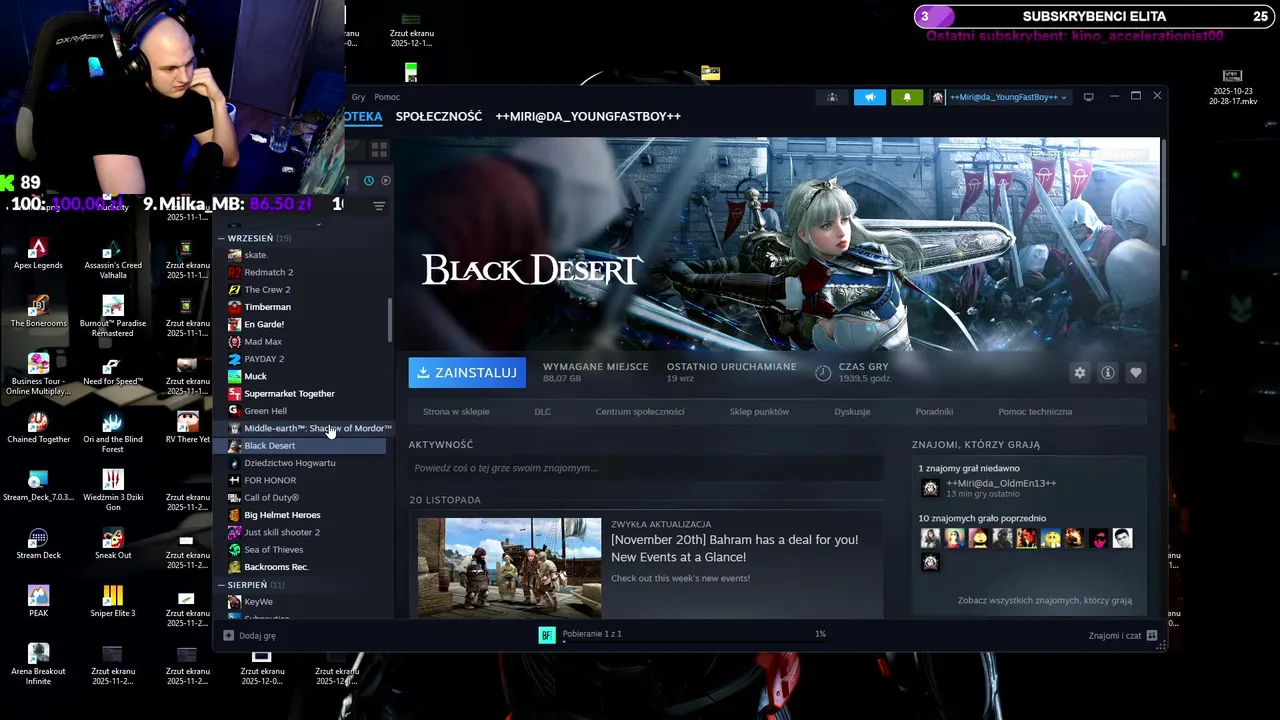Open the Dyskusje link

point(852,411)
